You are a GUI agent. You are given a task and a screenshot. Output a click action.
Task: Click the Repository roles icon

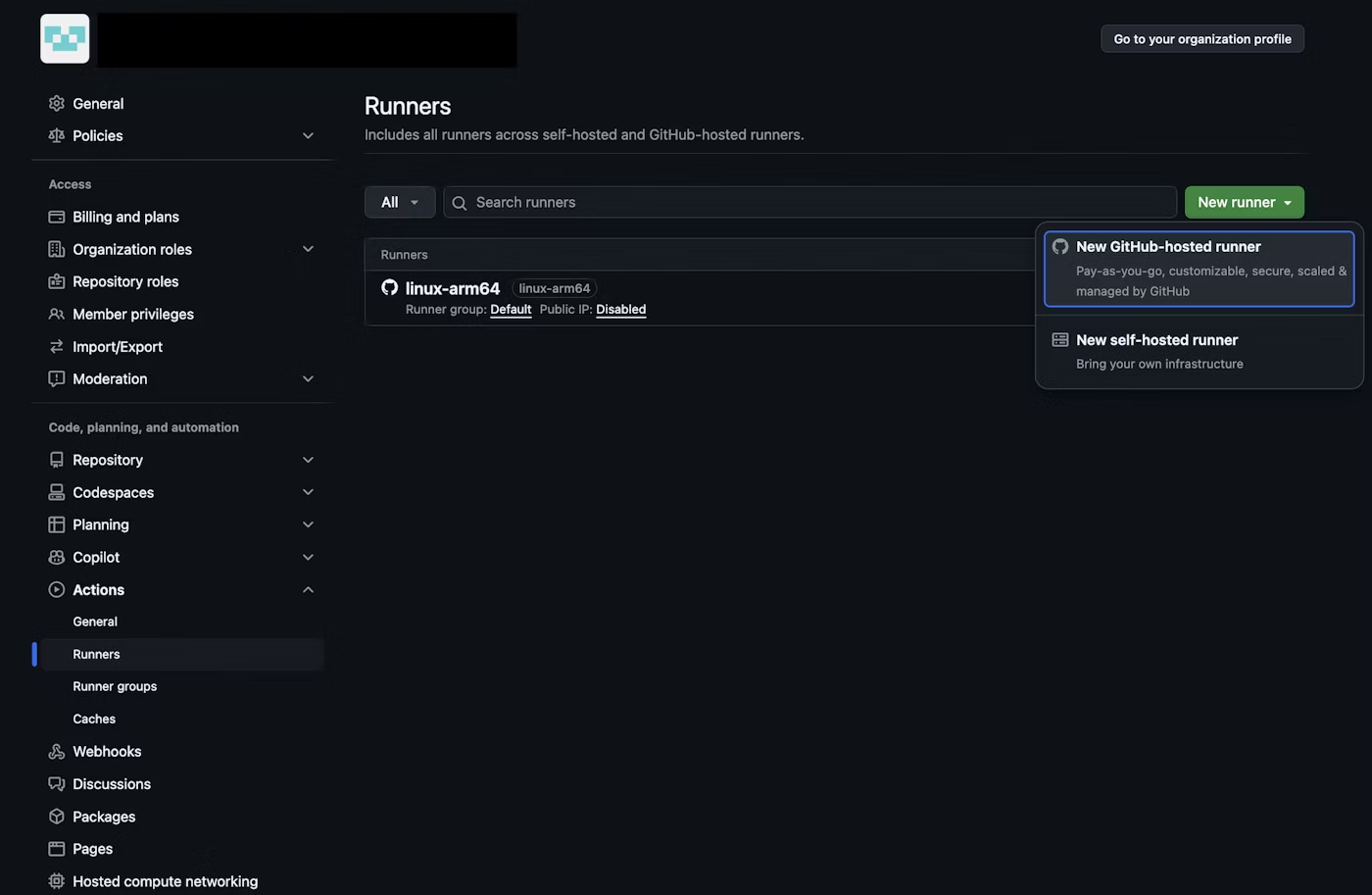pos(57,281)
